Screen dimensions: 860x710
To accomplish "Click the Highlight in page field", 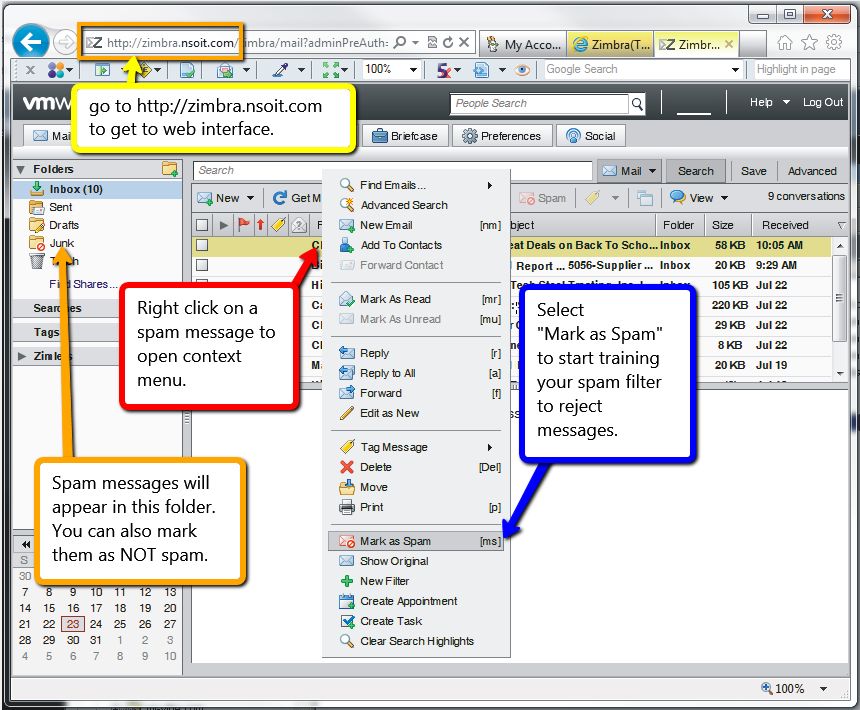I will click(x=799, y=70).
